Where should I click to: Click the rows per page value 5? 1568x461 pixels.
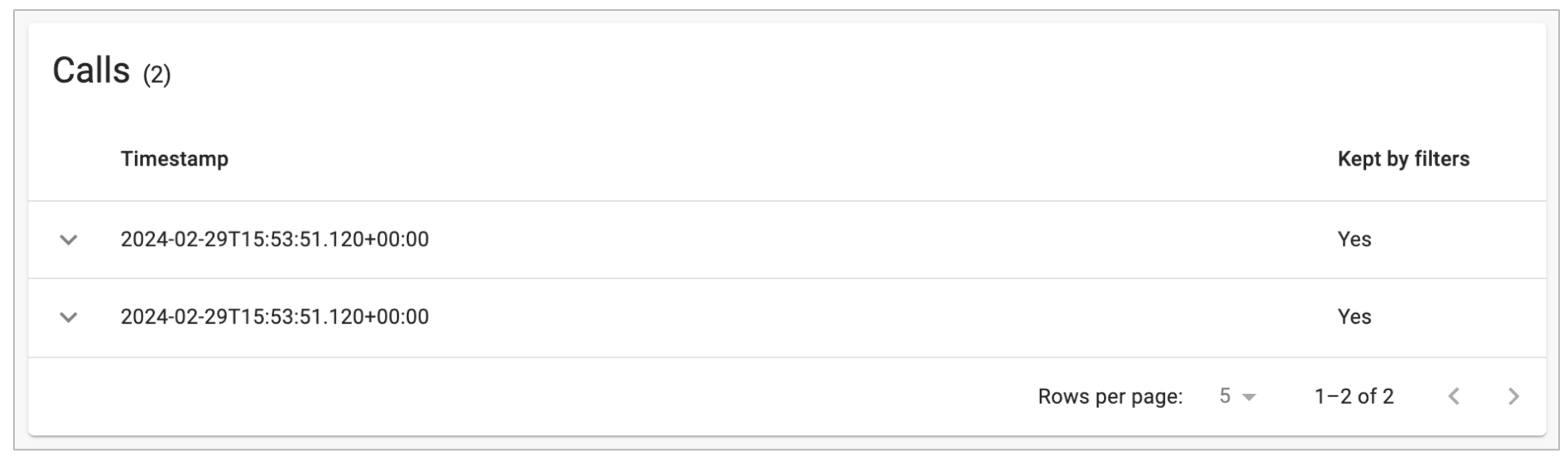coord(1225,396)
